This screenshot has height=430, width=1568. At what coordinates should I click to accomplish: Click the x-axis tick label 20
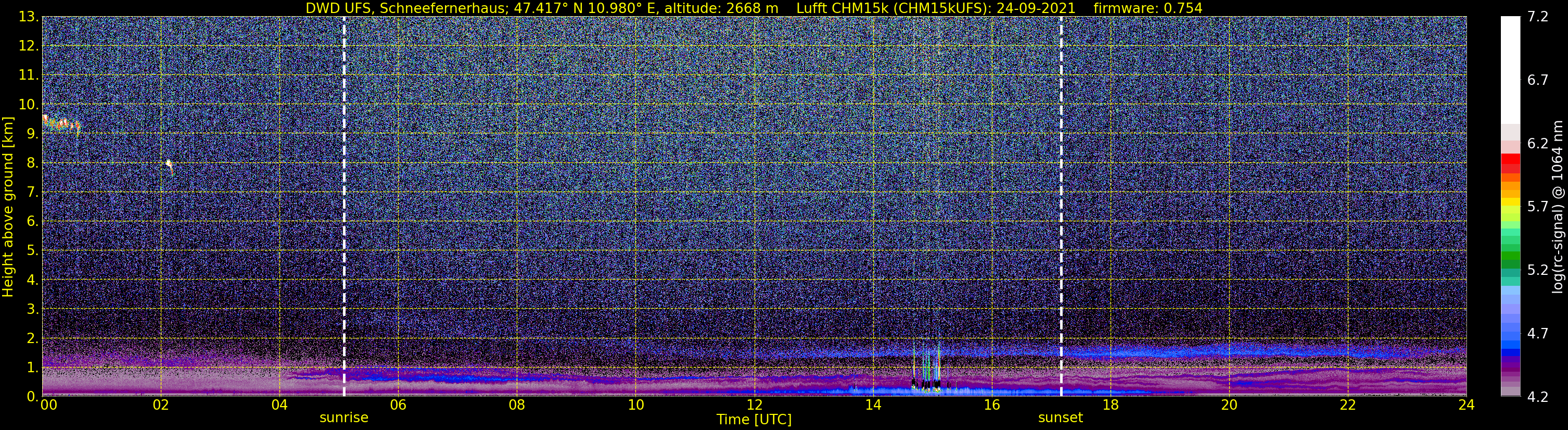pyautogui.click(x=1229, y=405)
